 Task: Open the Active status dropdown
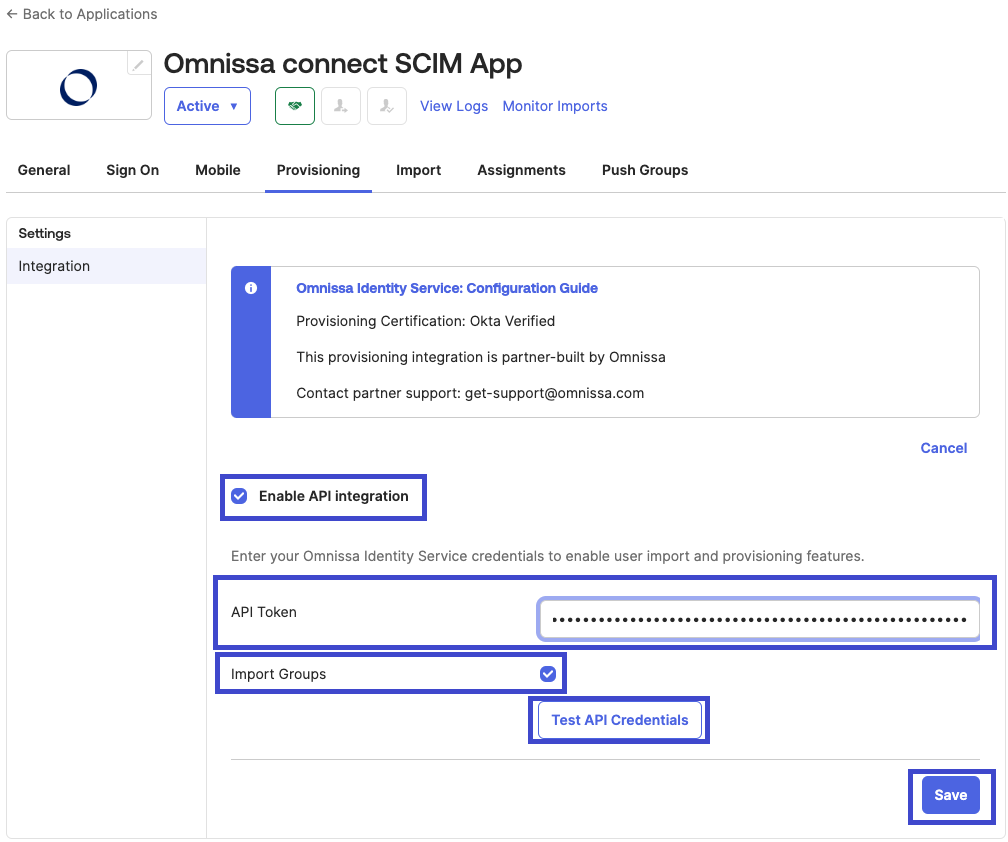(x=207, y=106)
